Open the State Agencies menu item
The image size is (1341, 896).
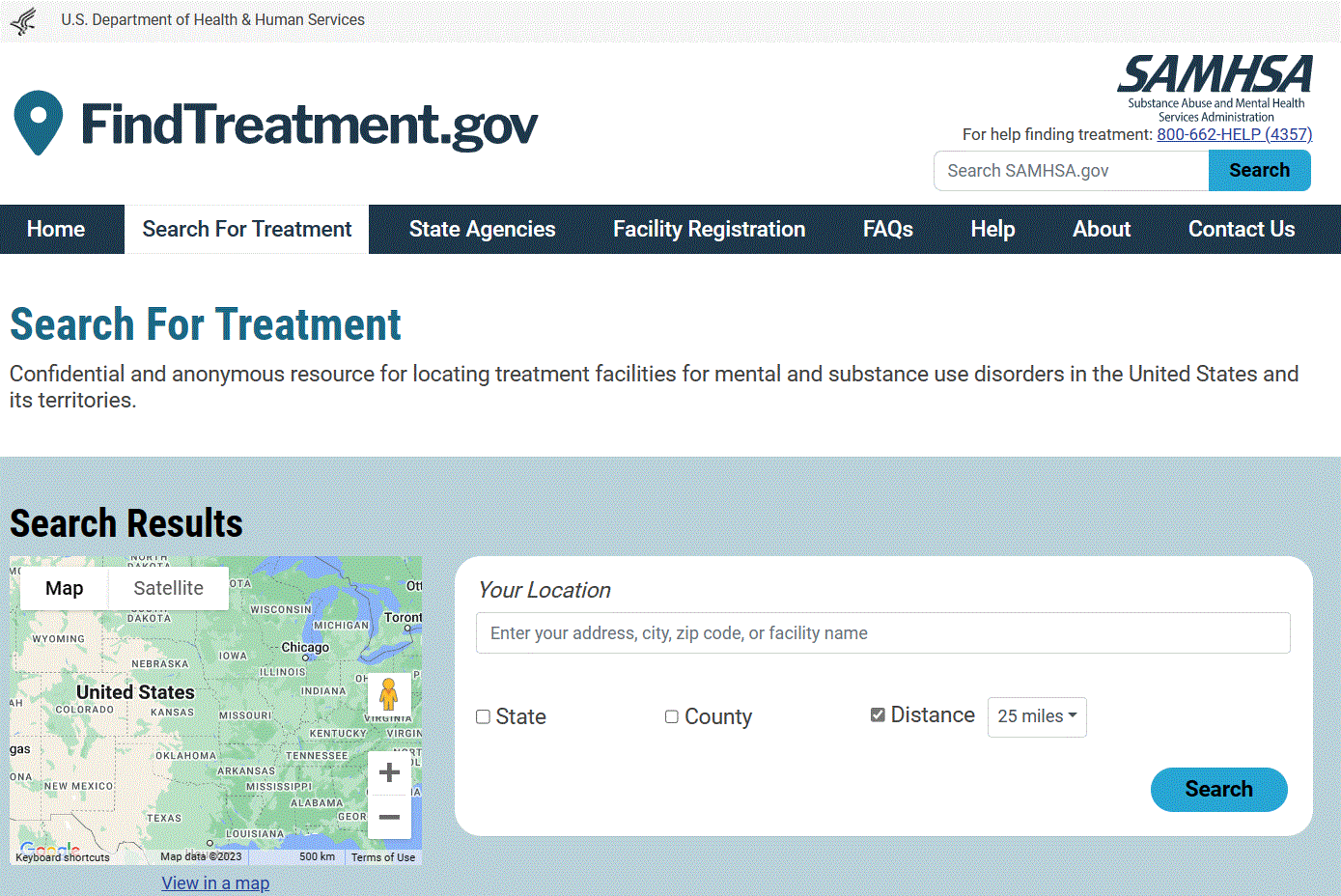[x=482, y=229]
